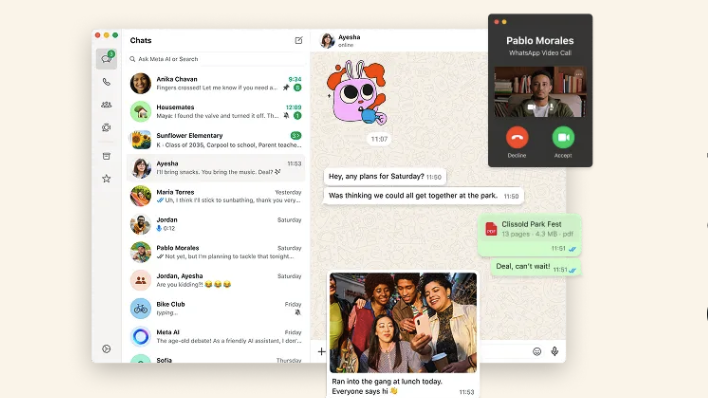This screenshot has width=708, height=398.
Task: Open the Bike Club chat
Action: (x=216, y=308)
